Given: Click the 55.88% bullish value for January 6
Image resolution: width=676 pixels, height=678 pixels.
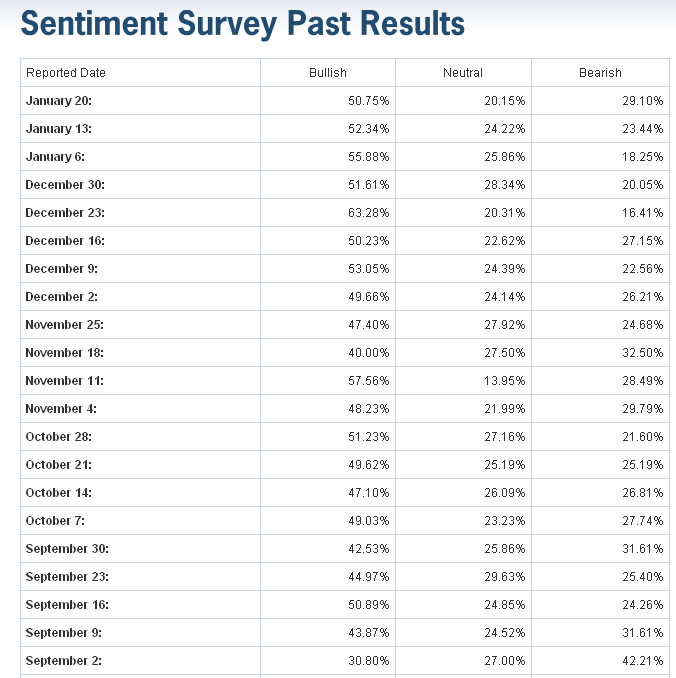Looking at the screenshot, I should [x=370, y=157].
